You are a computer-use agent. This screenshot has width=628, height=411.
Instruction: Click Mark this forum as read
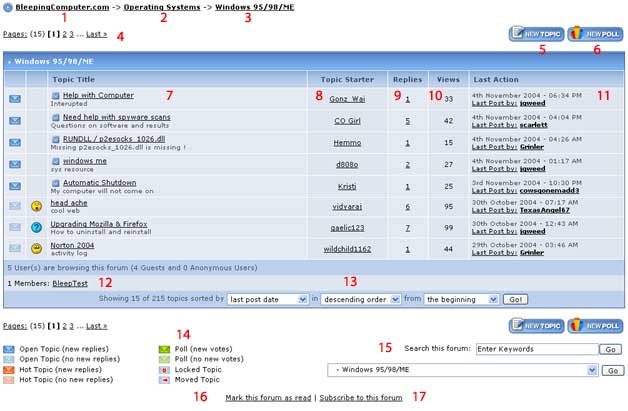pos(268,398)
